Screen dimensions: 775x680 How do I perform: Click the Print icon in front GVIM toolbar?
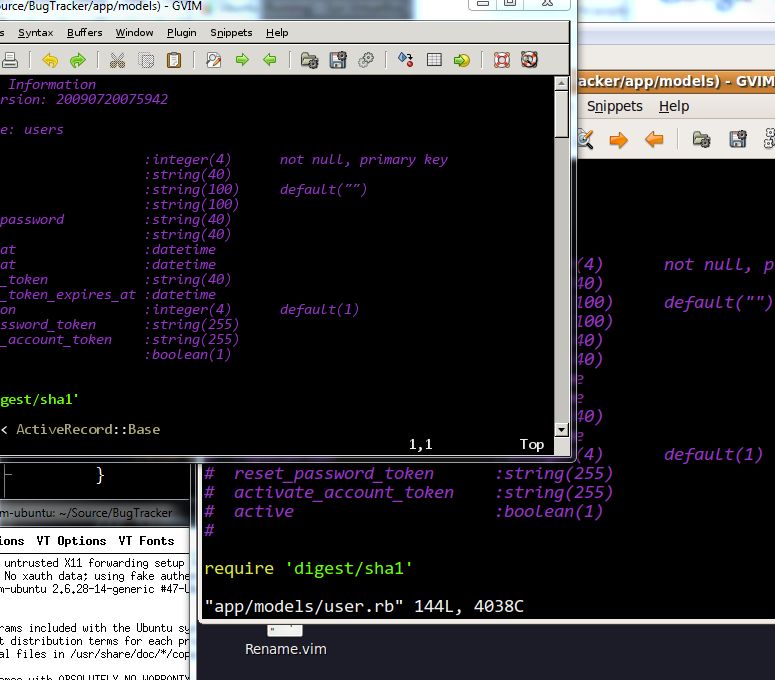point(9,60)
